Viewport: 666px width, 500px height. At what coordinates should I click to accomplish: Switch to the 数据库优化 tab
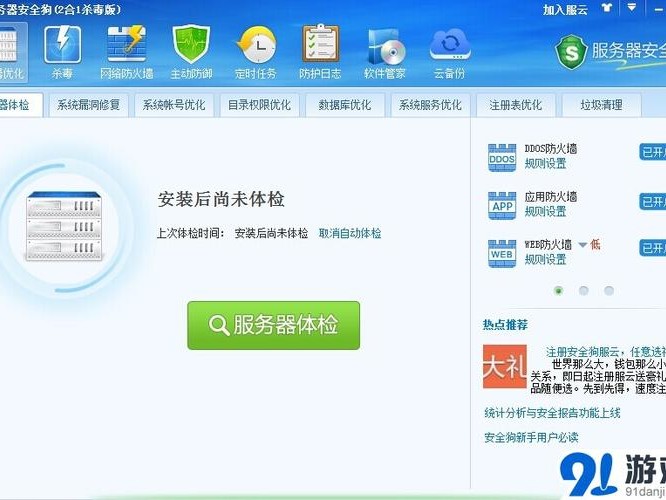point(345,105)
